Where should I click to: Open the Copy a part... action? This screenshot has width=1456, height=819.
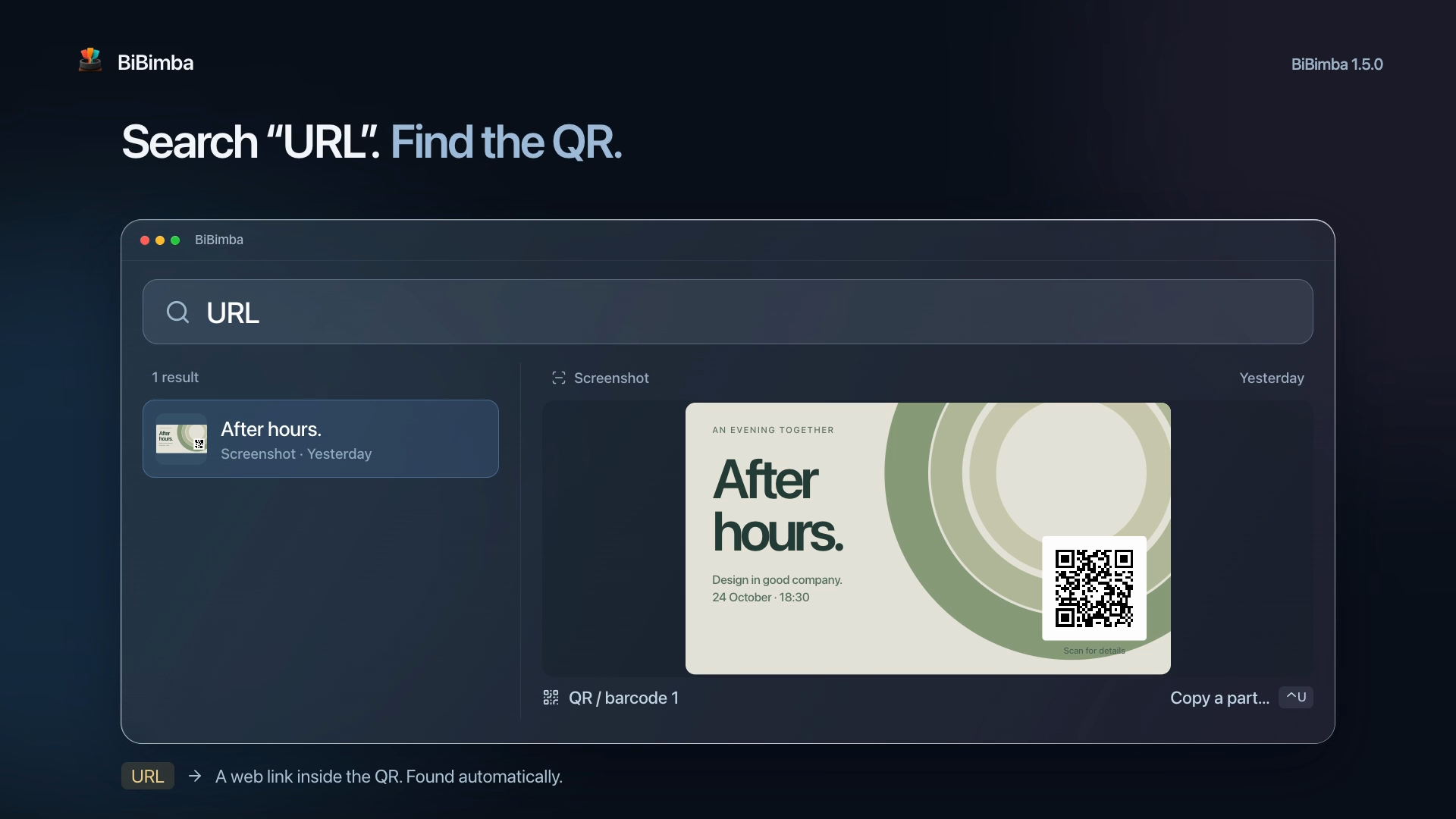(1219, 698)
